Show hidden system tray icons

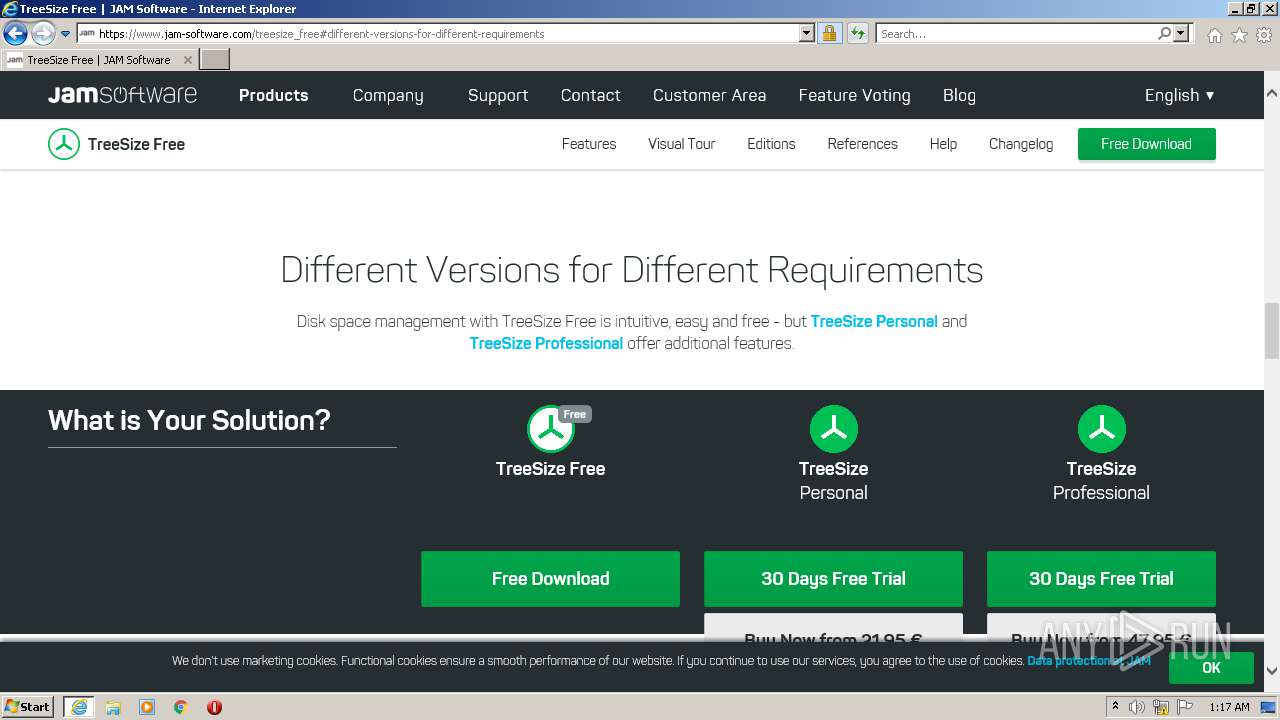coord(1115,707)
